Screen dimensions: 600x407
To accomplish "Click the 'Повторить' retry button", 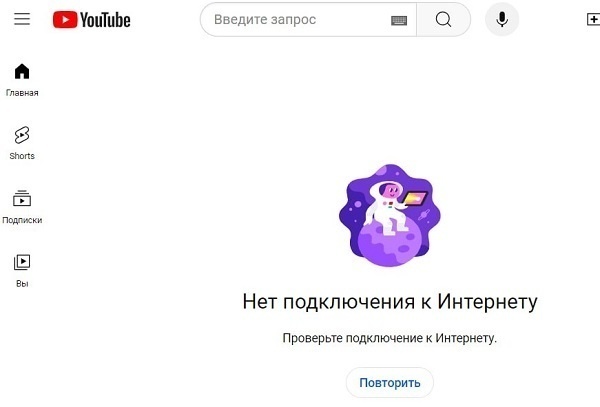I will (390, 383).
